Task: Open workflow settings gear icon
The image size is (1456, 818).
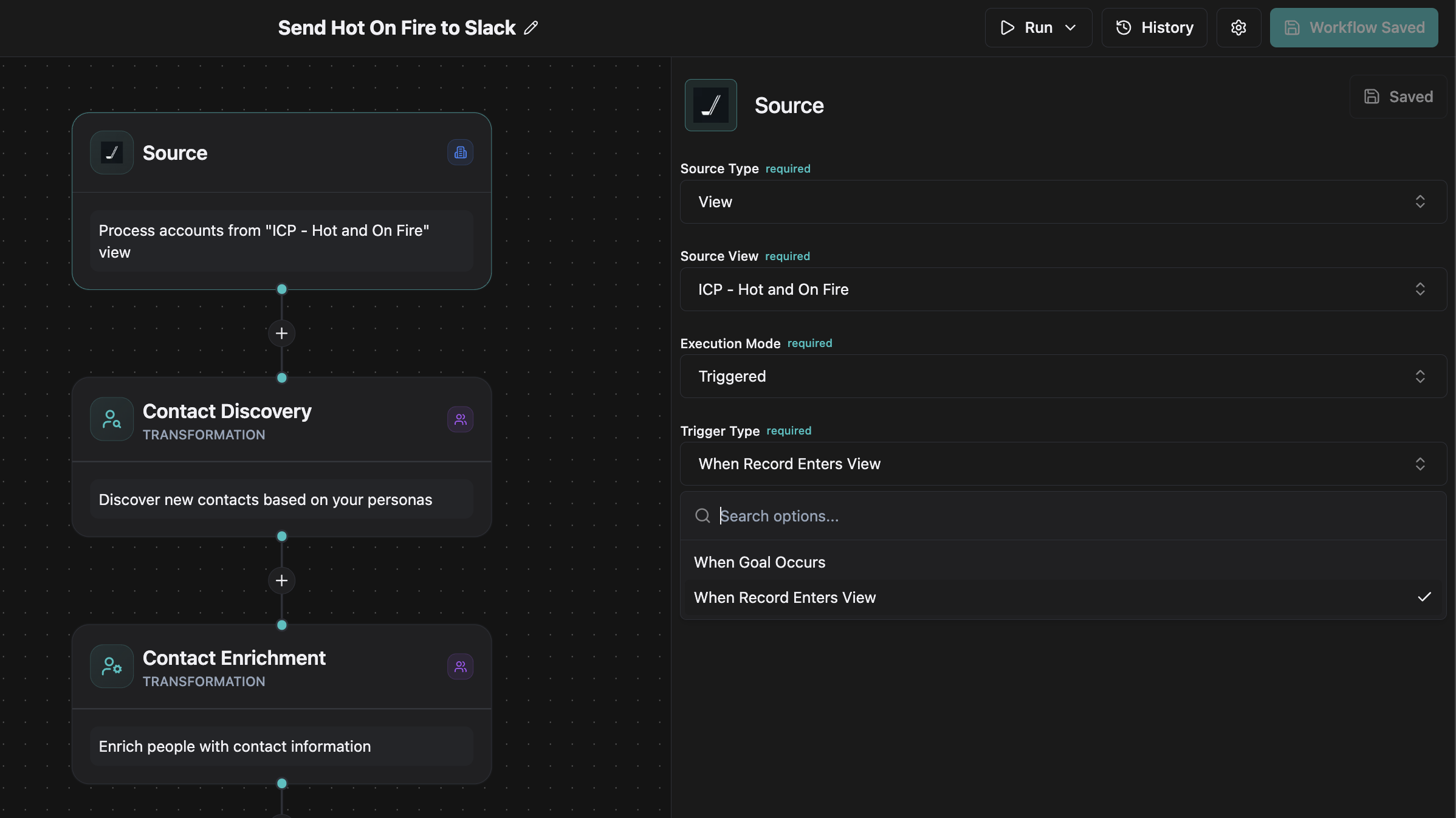Action: (1238, 28)
